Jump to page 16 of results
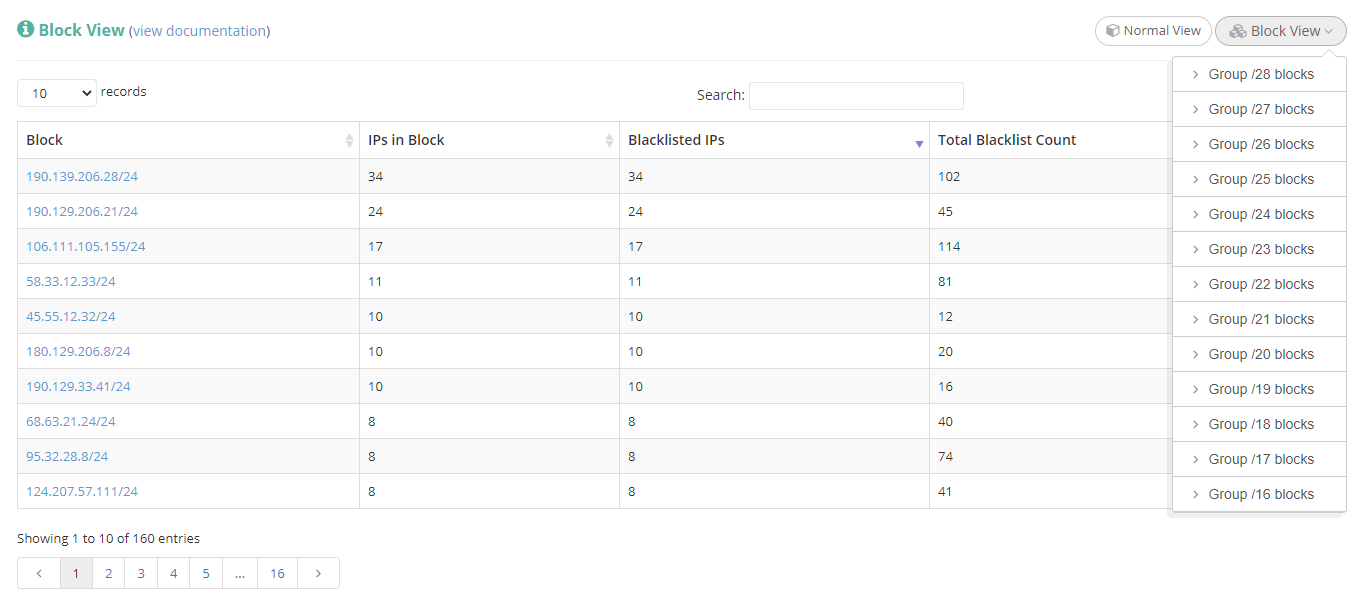Viewport: 1365px width, 615px height. [x=277, y=573]
